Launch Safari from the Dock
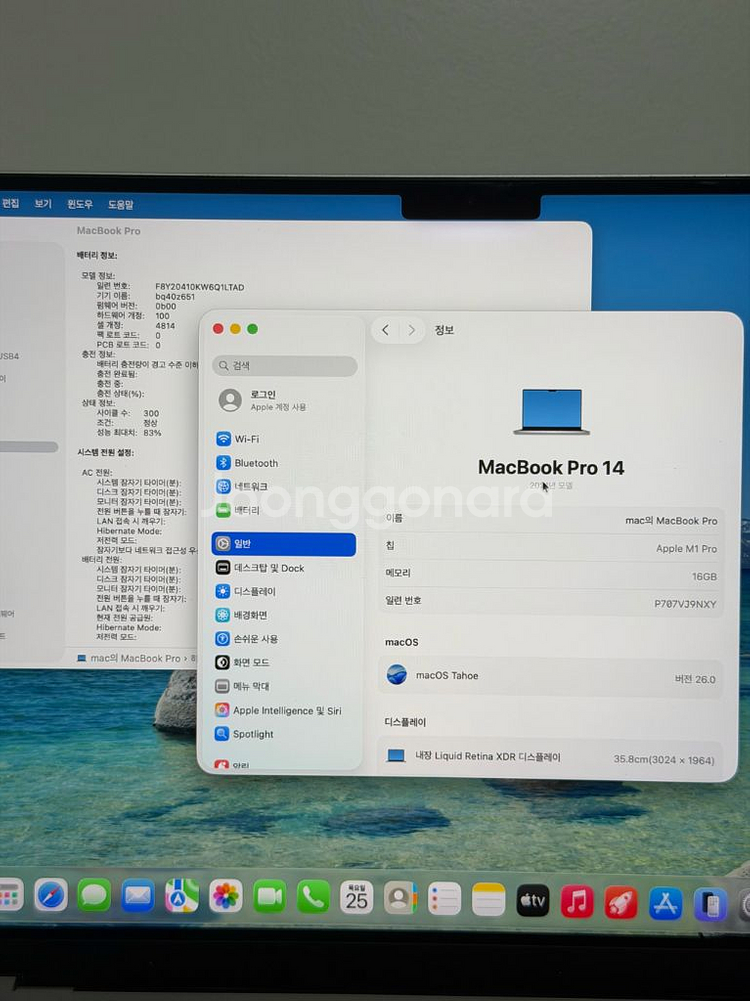 [50, 895]
